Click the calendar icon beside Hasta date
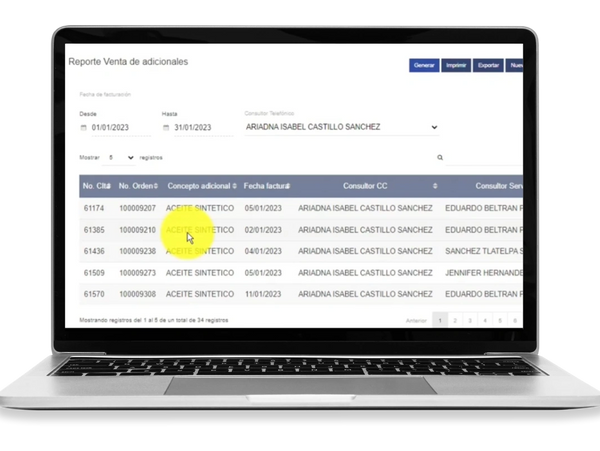This screenshot has height=451, width=600. pyautogui.click(x=166, y=128)
